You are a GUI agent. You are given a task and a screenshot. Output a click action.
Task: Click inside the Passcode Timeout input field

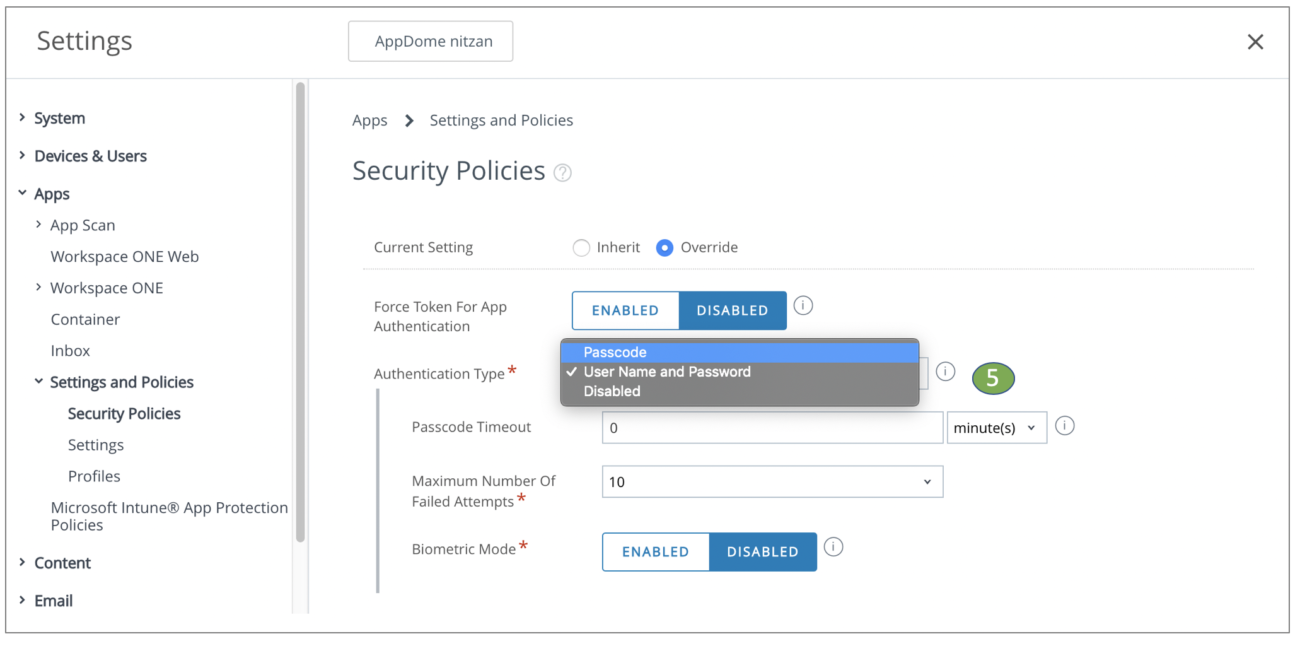(771, 427)
